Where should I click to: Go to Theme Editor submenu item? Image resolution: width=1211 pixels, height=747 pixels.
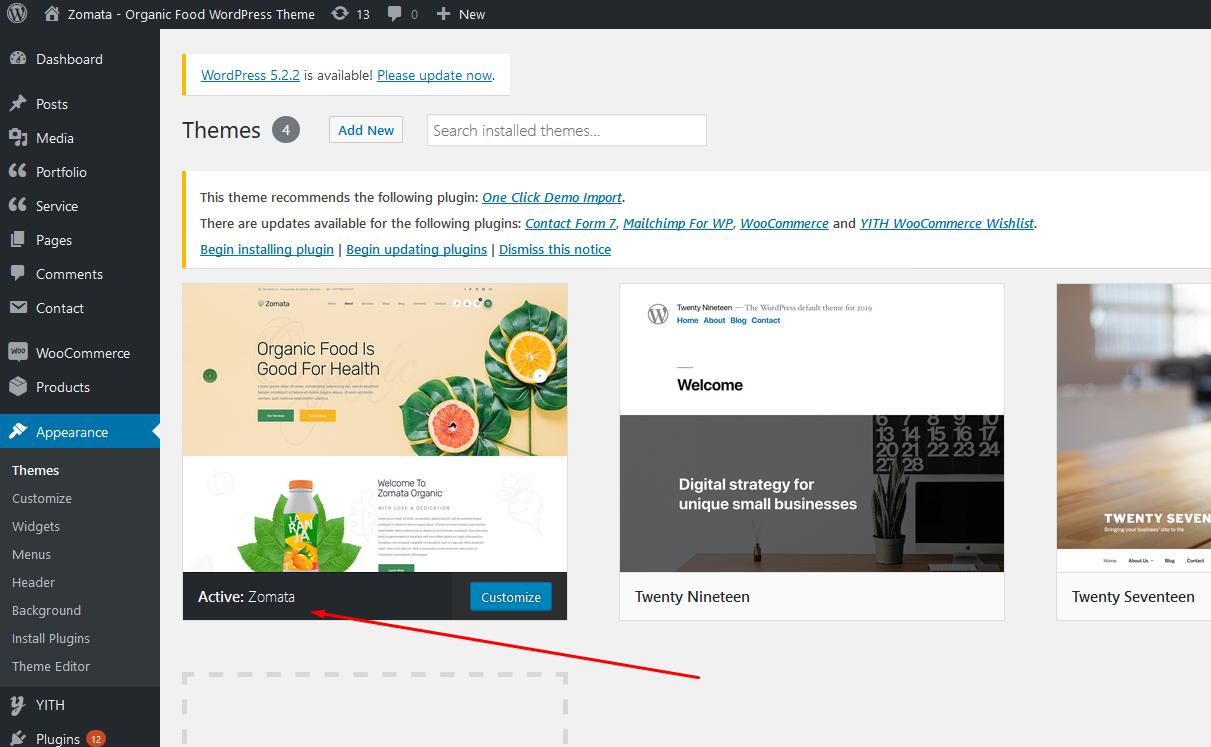[x=51, y=666]
